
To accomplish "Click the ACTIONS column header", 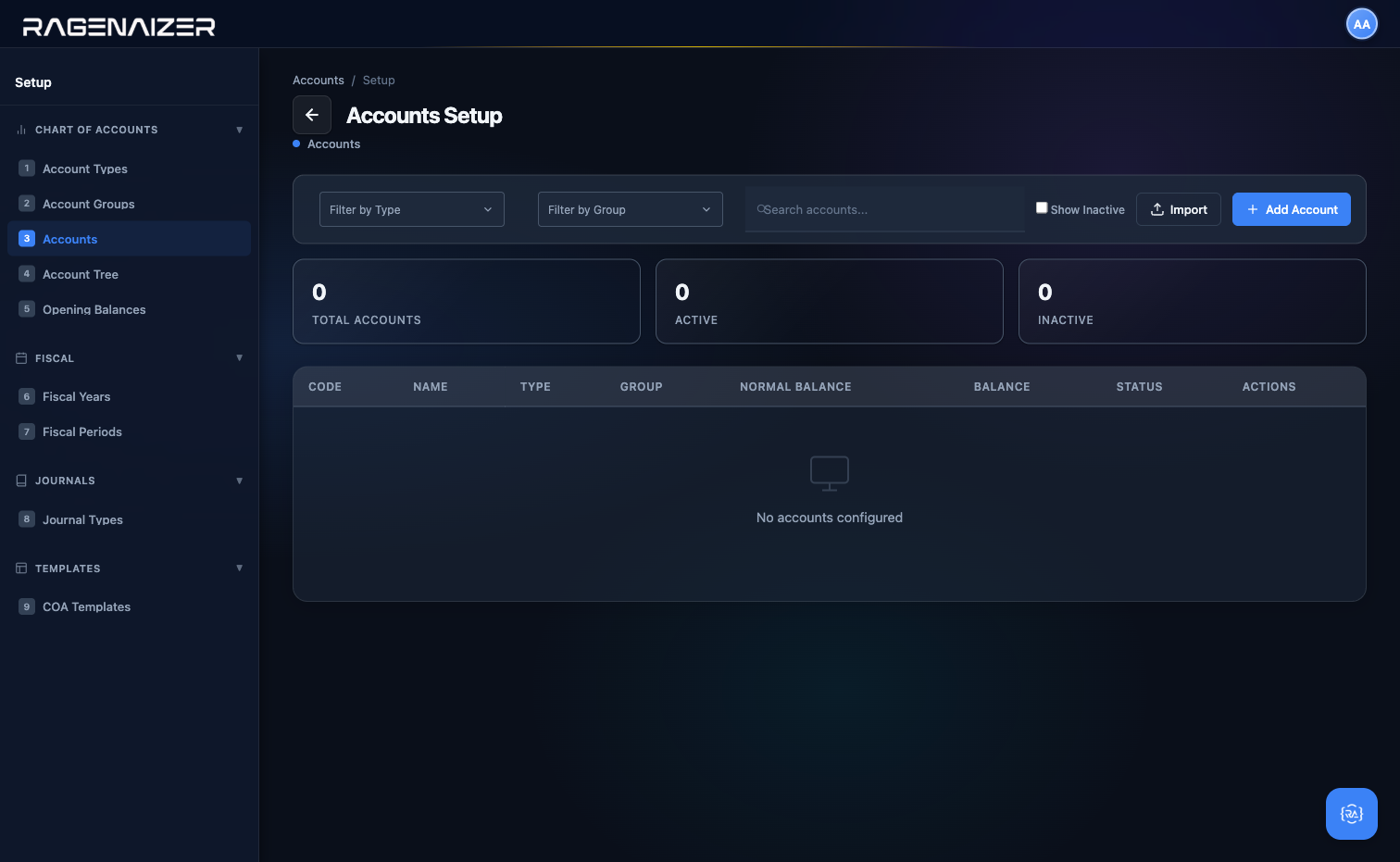I will (1269, 387).
